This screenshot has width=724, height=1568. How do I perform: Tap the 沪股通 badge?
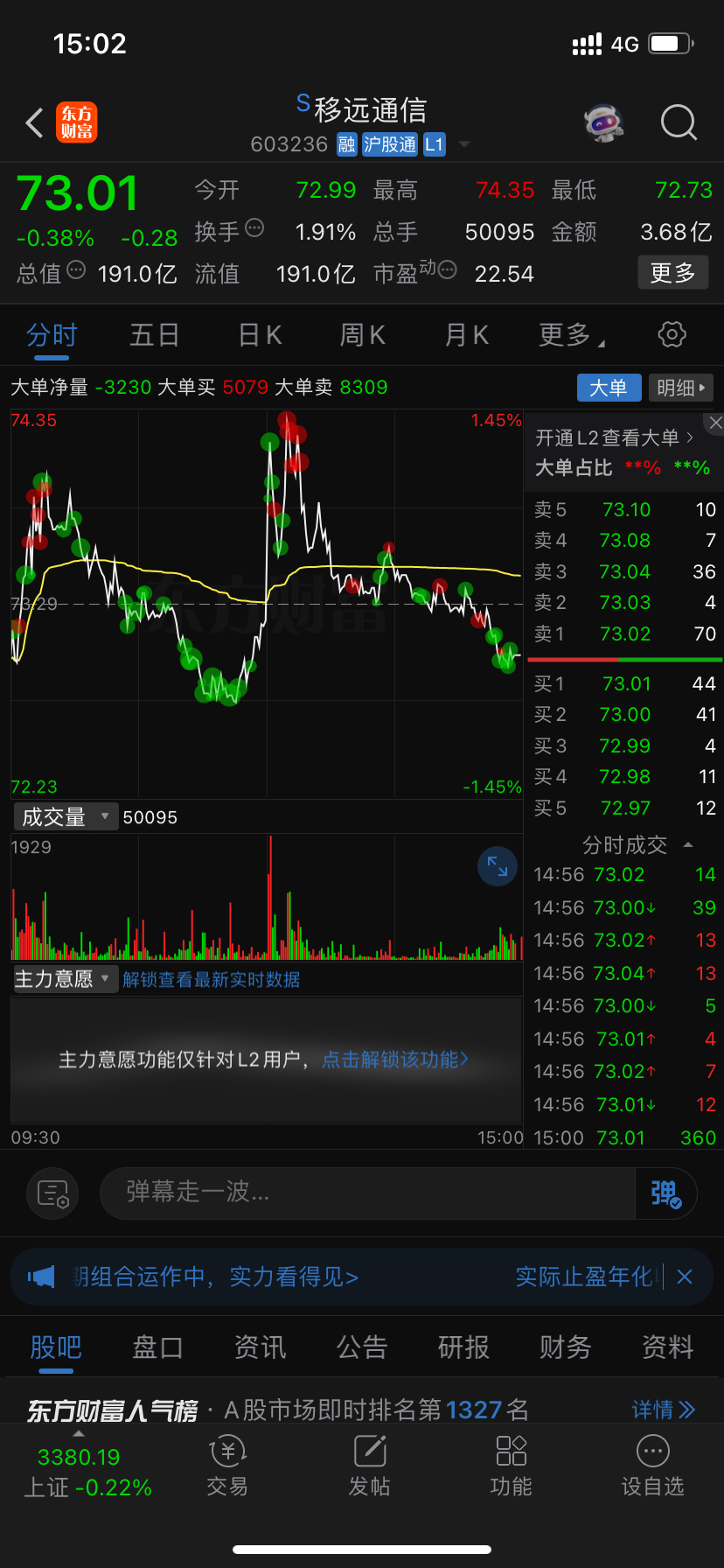coord(390,144)
